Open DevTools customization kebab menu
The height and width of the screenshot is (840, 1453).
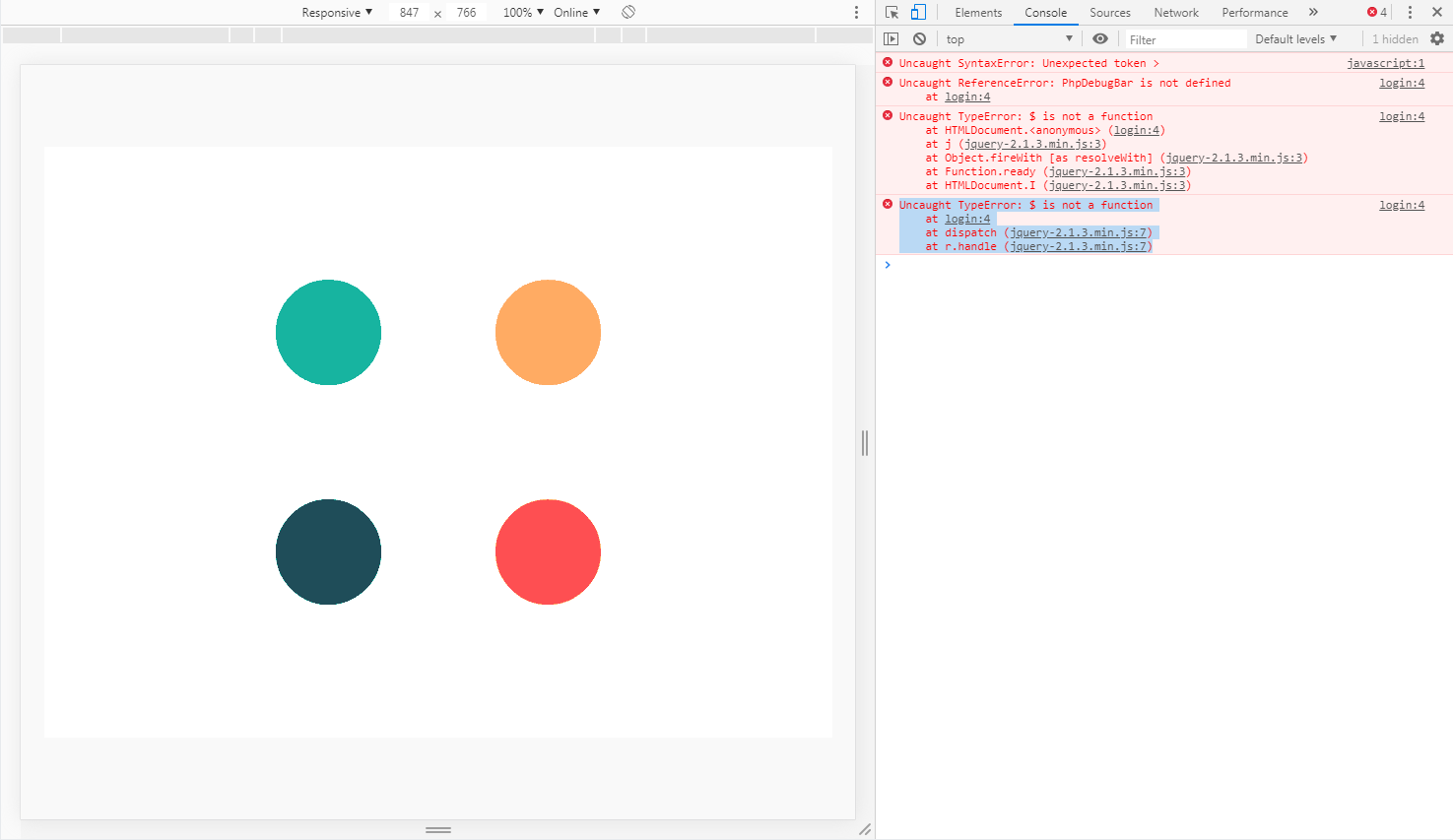(1412, 12)
